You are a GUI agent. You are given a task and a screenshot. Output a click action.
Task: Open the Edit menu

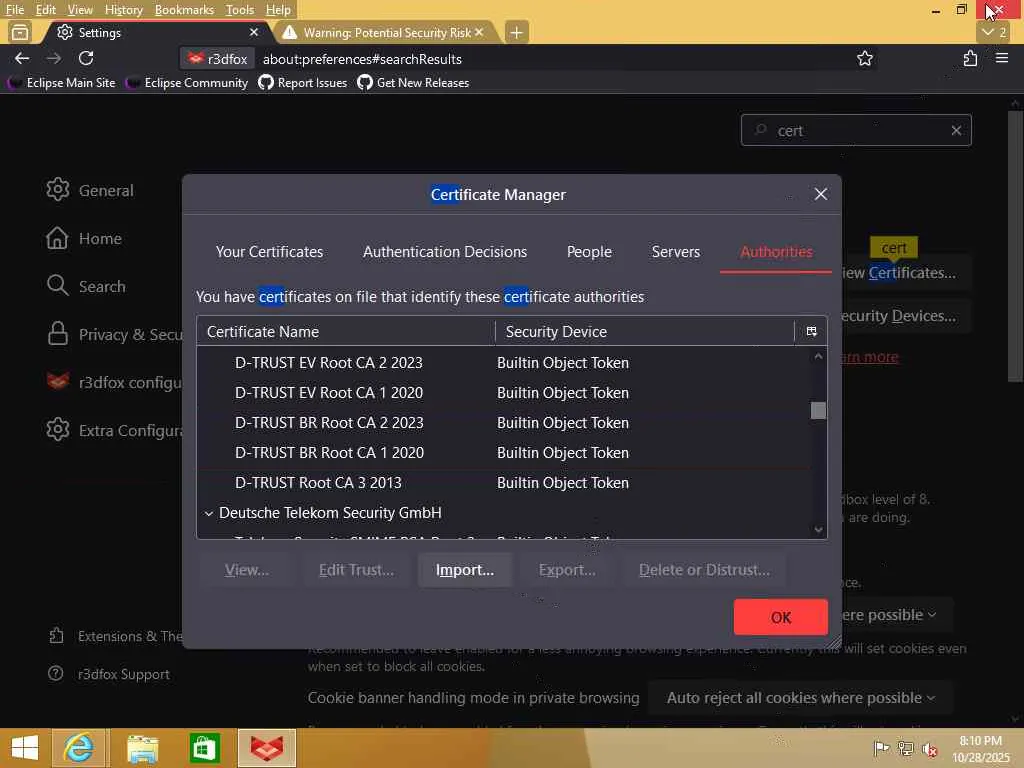46,10
